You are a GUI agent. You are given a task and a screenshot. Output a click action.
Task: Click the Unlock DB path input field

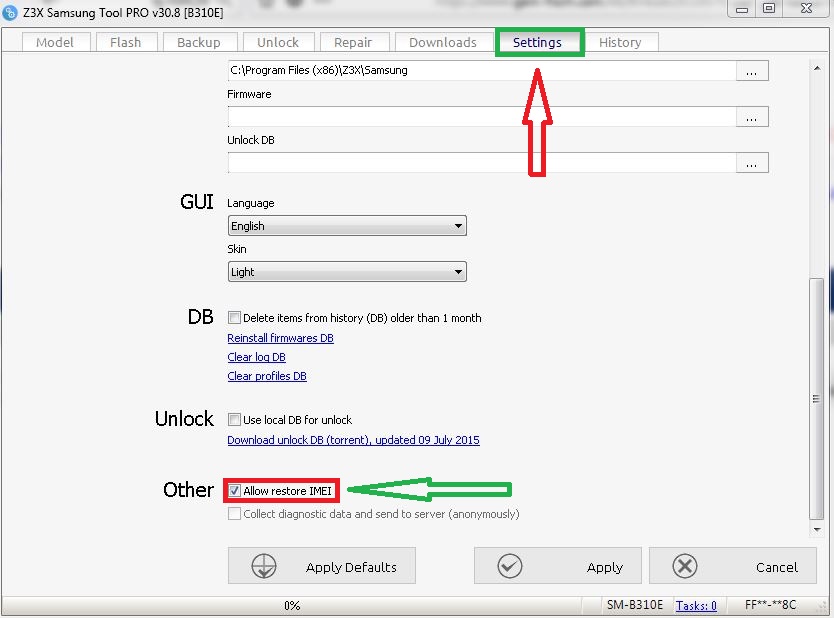482,163
